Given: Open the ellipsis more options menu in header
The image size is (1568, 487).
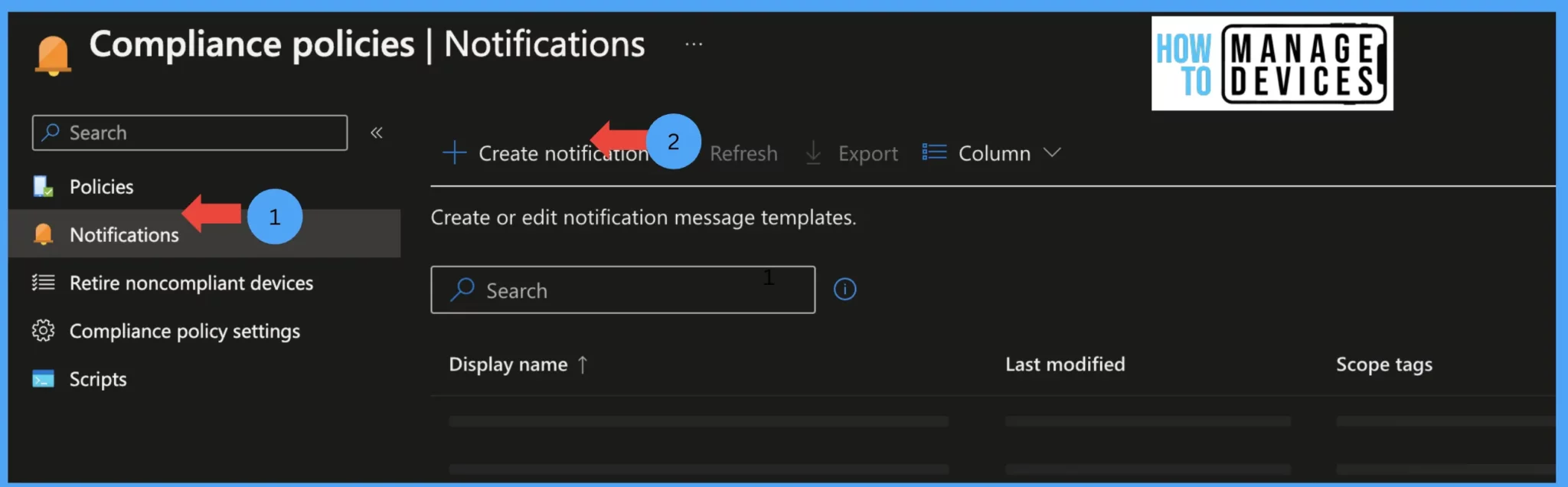Looking at the screenshot, I should (694, 44).
